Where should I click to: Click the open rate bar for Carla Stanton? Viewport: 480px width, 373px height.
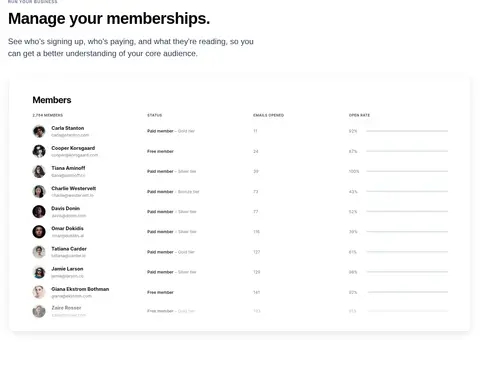click(x=407, y=131)
